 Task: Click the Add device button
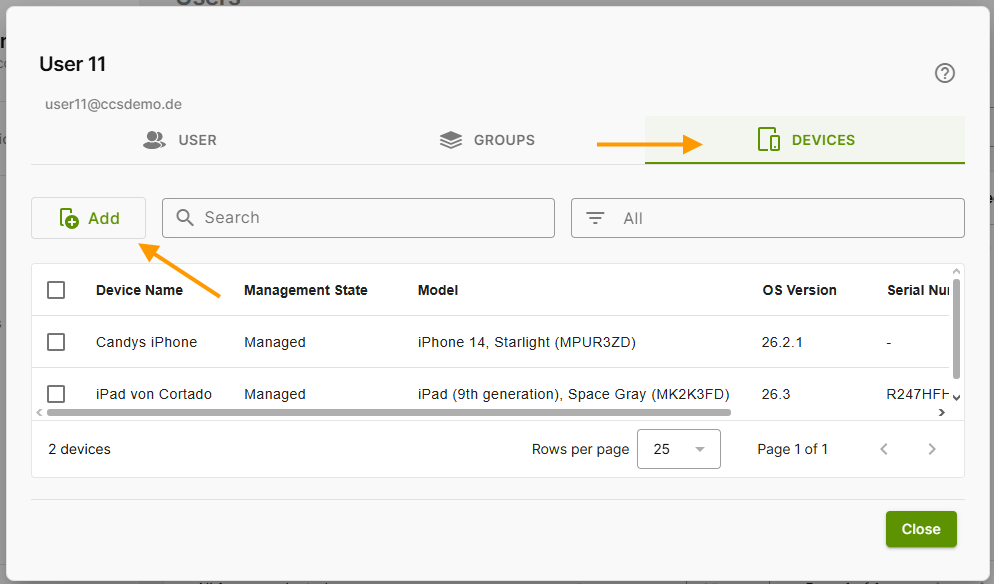[x=89, y=218]
